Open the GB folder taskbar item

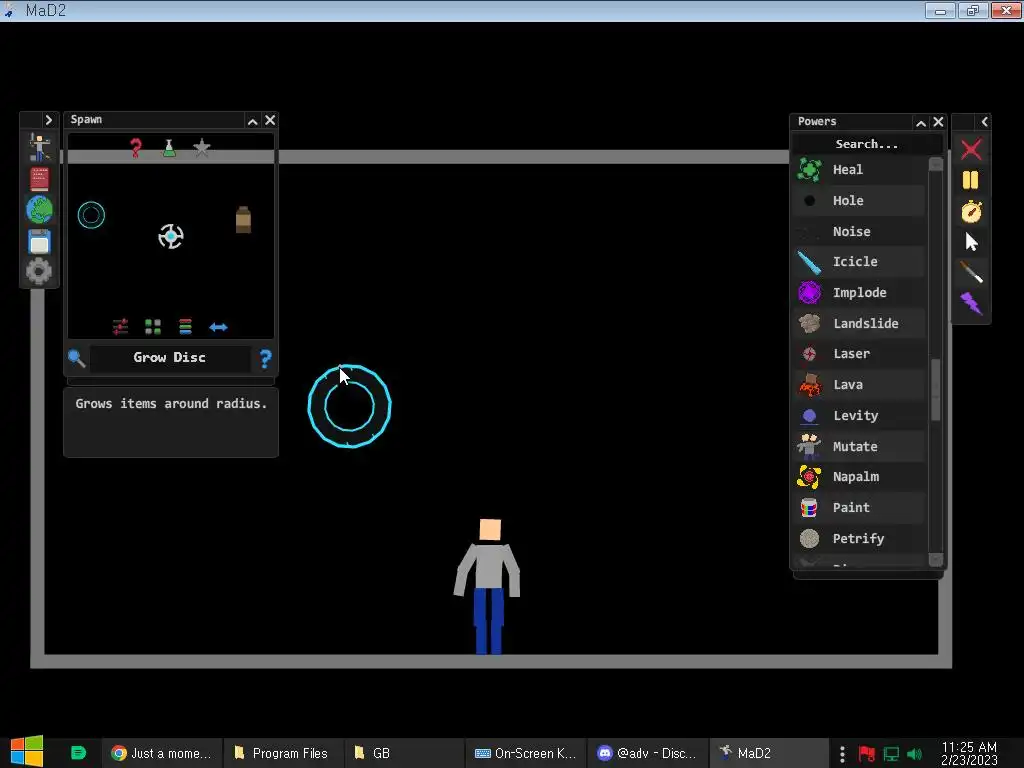403,753
